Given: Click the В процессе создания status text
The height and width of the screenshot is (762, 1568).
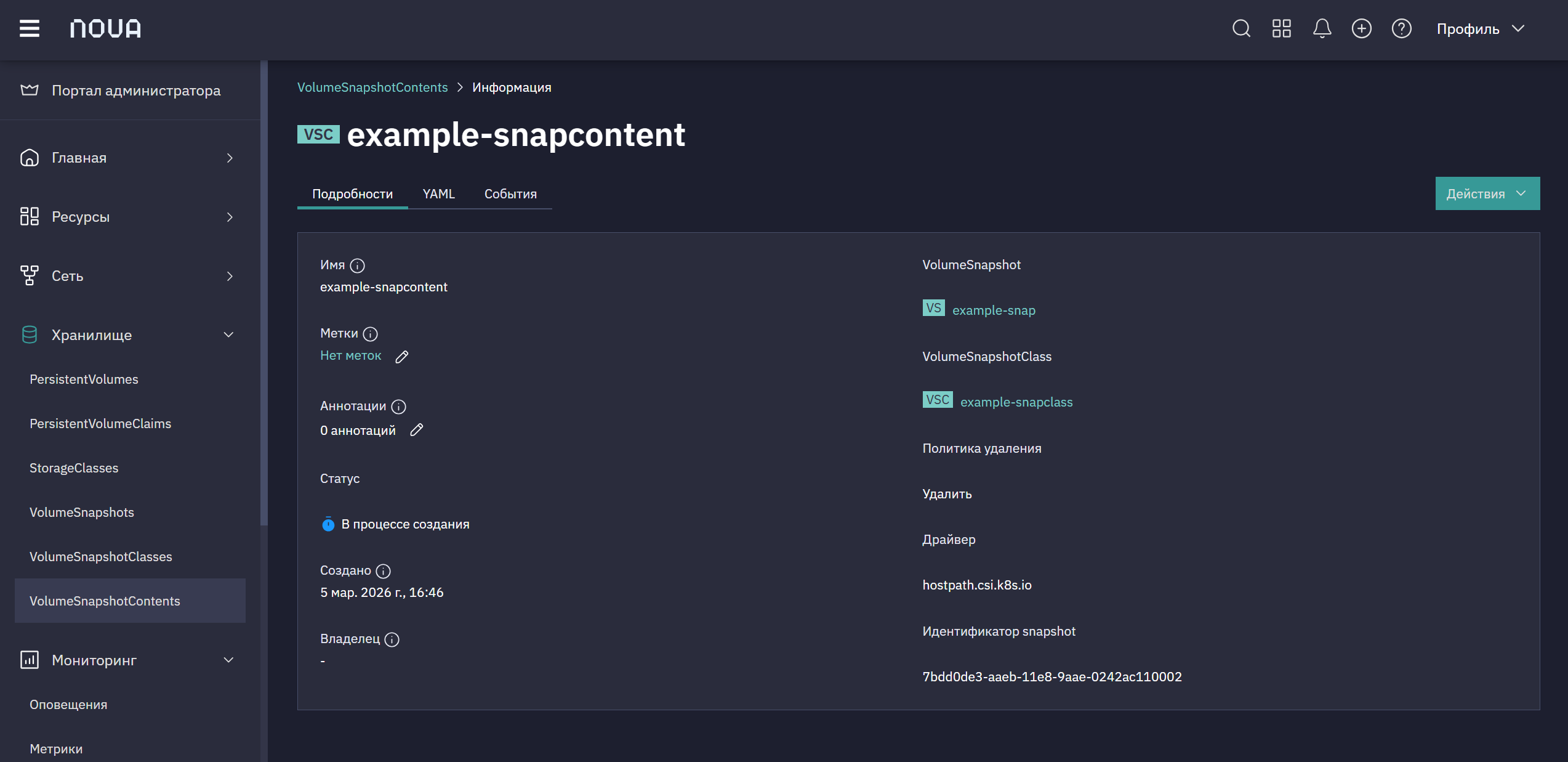Looking at the screenshot, I should tap(405, 524).
